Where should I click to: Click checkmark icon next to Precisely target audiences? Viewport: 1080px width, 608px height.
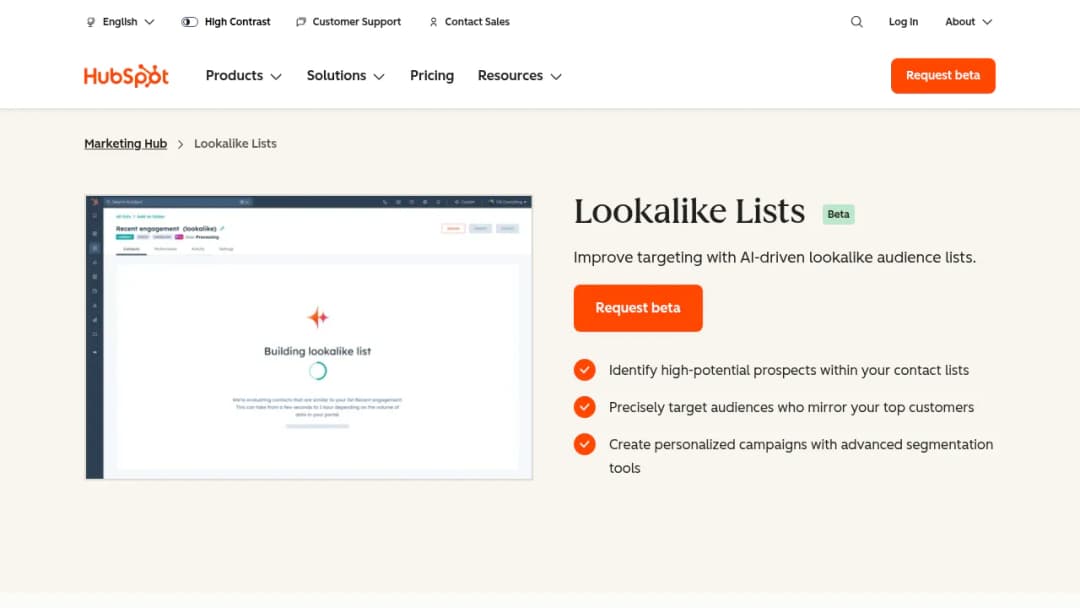[585, 407]
